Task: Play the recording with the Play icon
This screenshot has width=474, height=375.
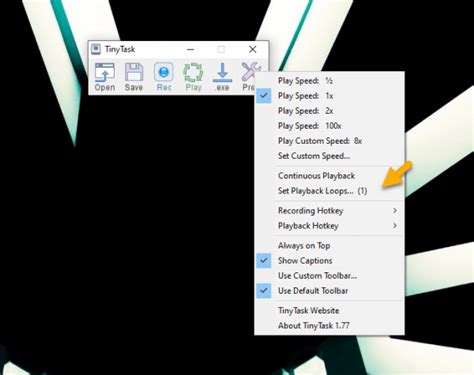Action: pos(193,77)
